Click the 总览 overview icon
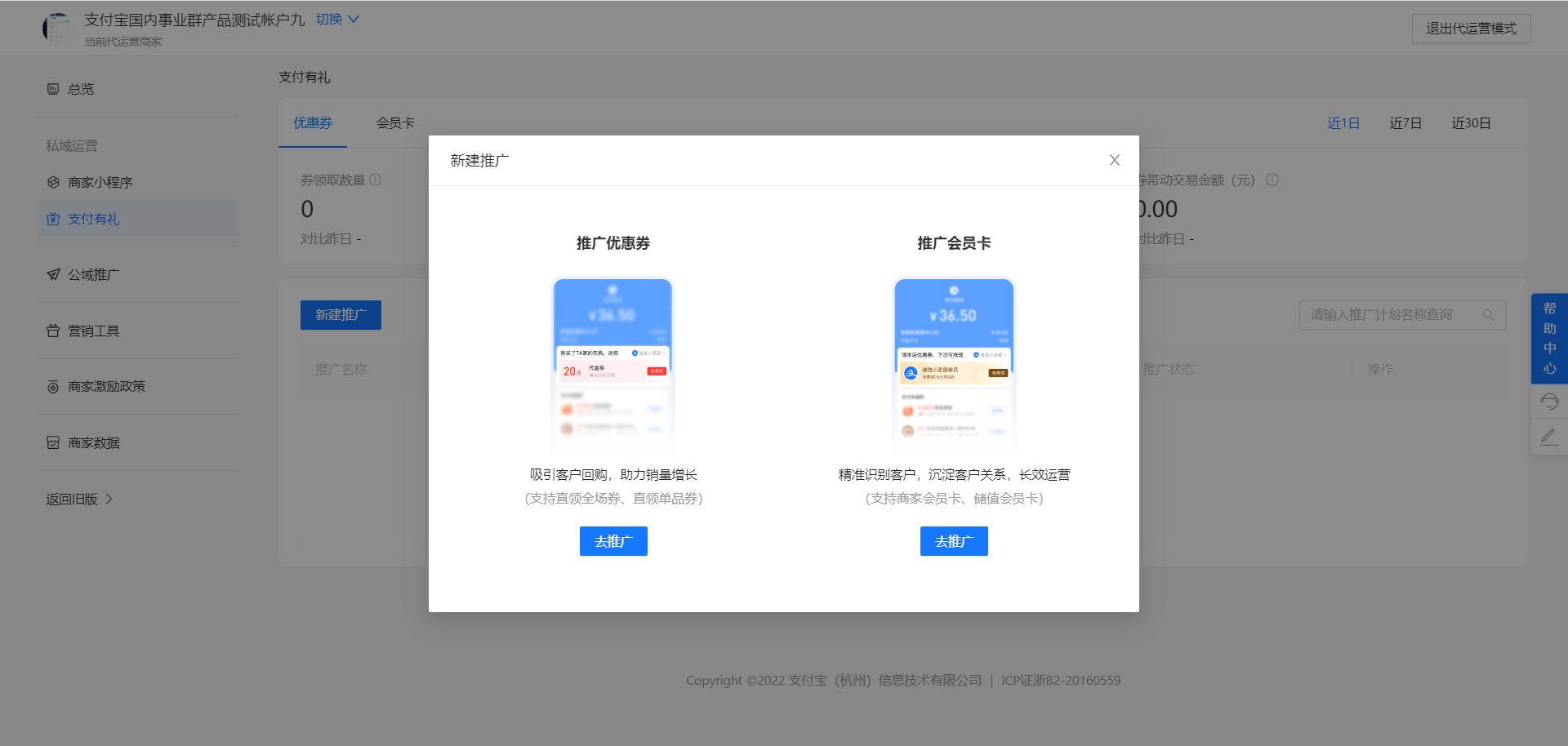Image resolution: width=1568 pixels, height=746 pixels. [x=53, y=89]
